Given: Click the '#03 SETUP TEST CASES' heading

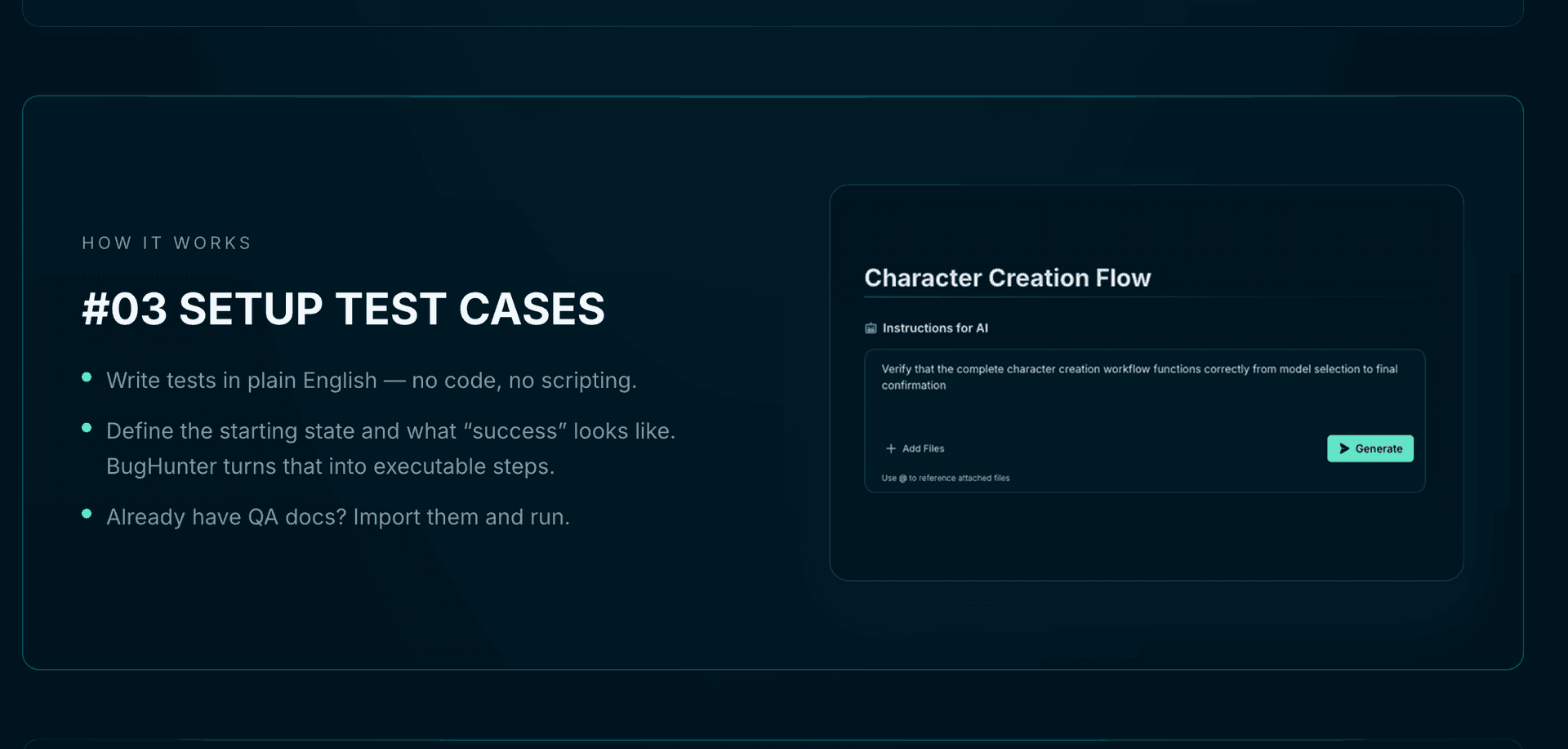Looking at the screenshot, I should [x=343, y=309].
